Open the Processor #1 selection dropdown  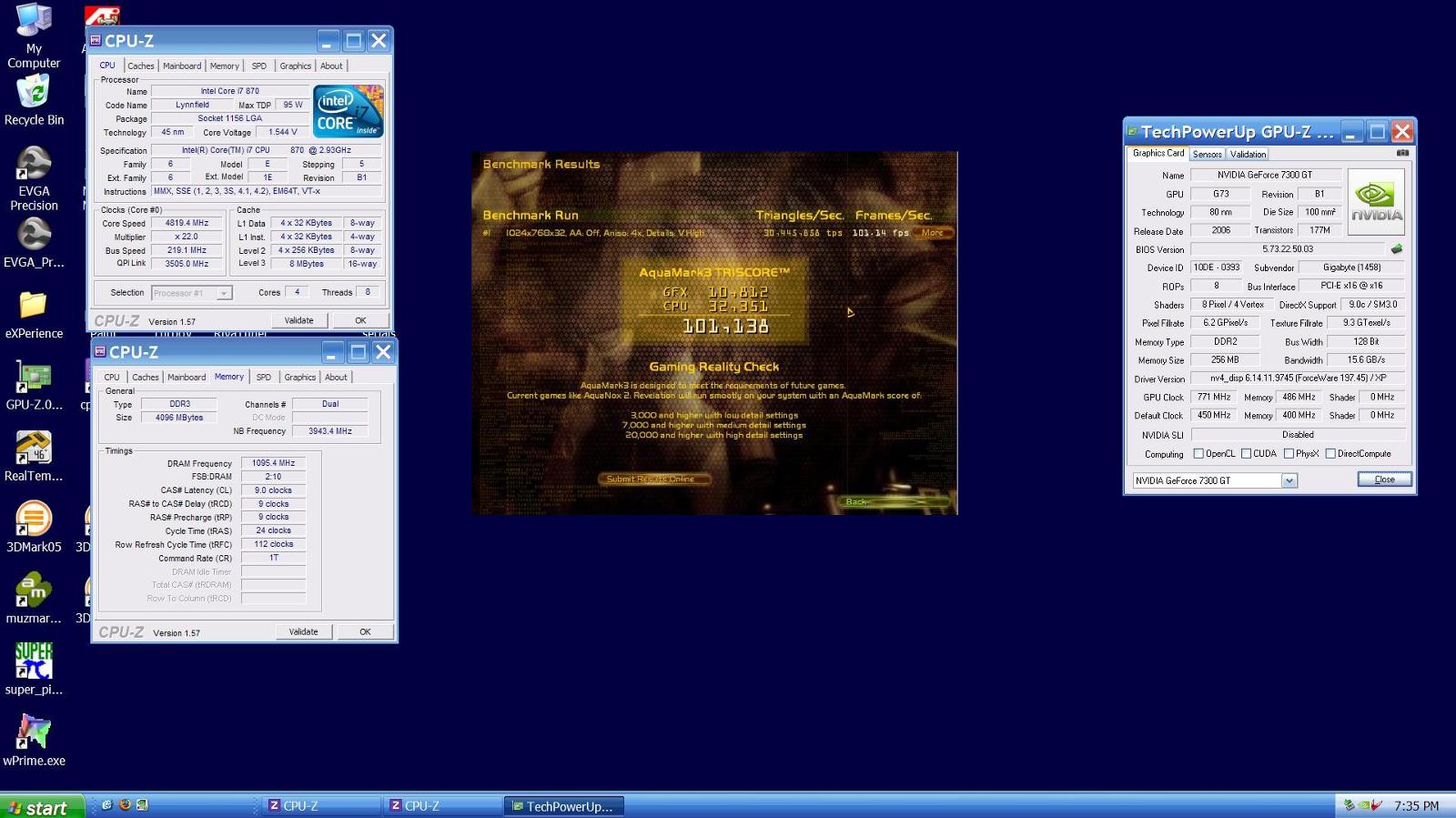(223, 293)
